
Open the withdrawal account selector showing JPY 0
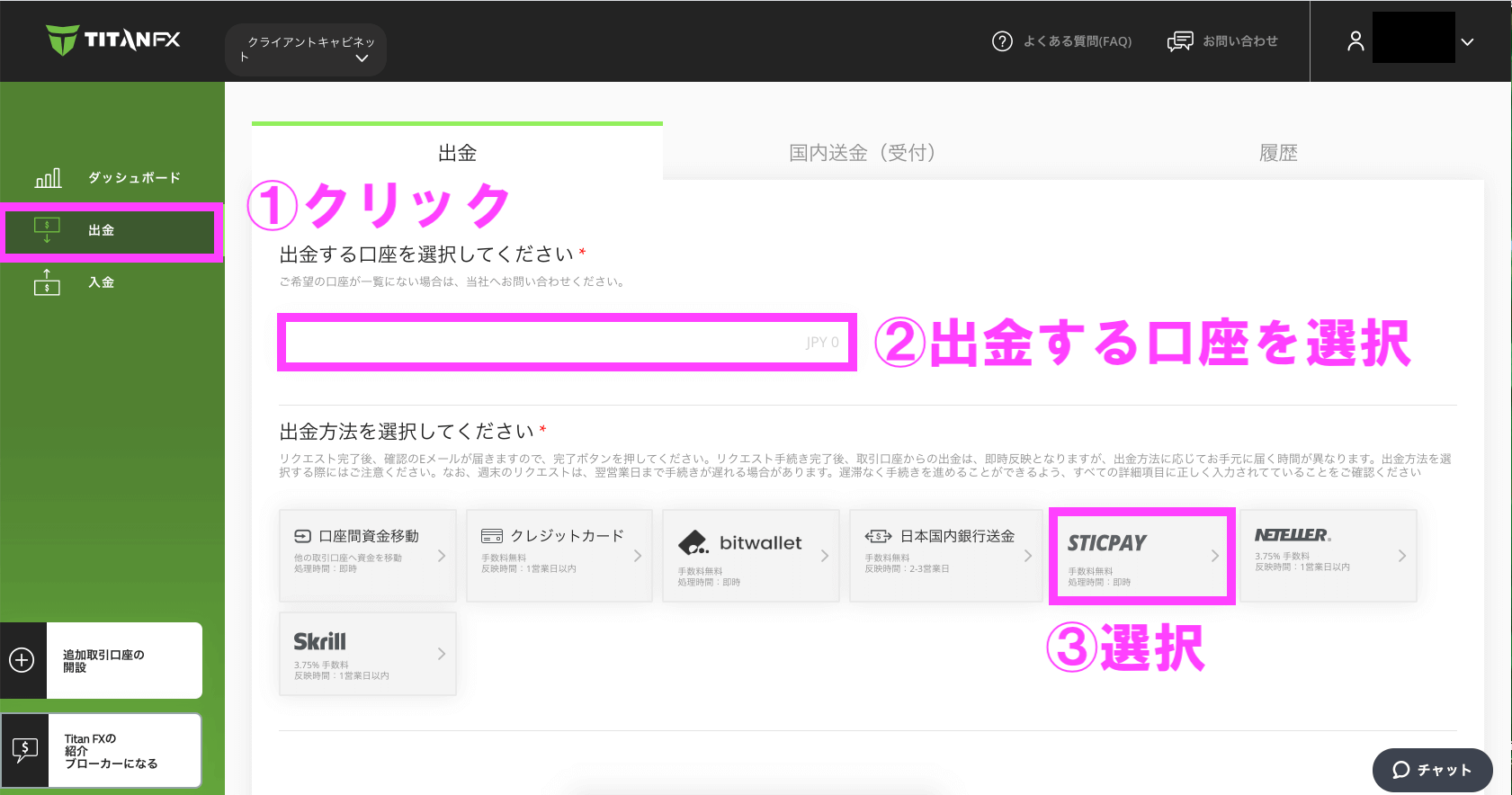567,342
